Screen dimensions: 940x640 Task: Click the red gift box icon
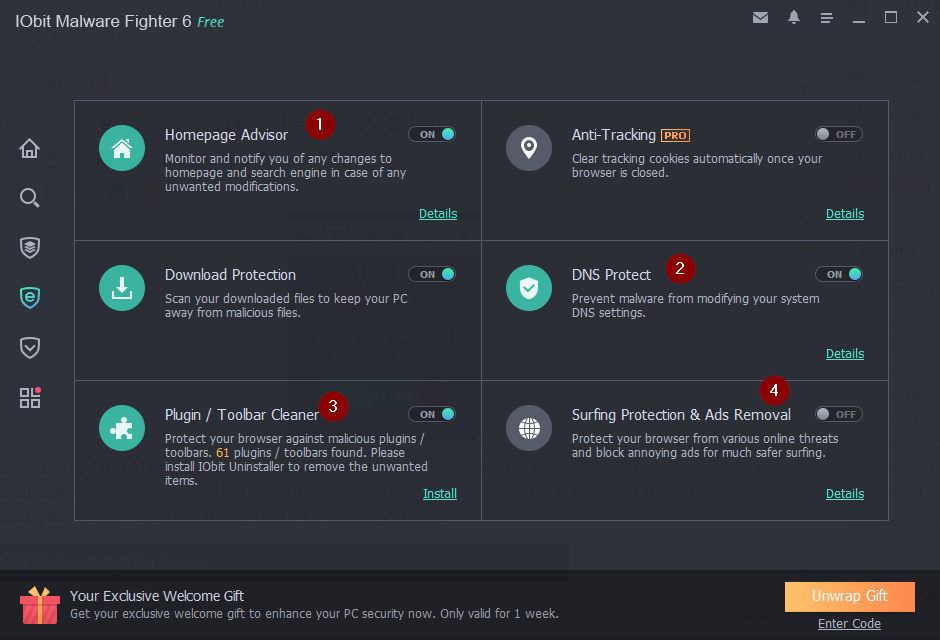pos(40,605)
